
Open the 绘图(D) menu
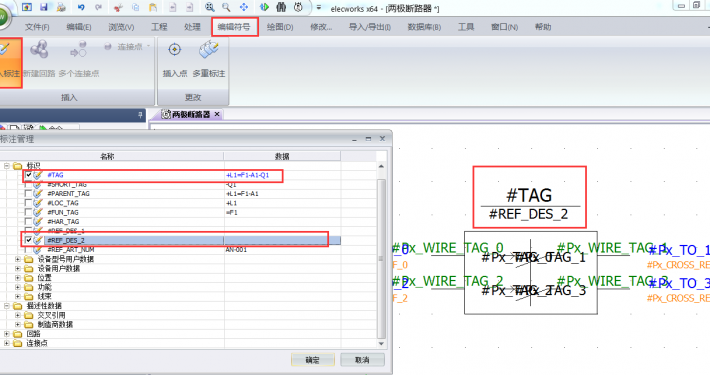click(280, 27)
